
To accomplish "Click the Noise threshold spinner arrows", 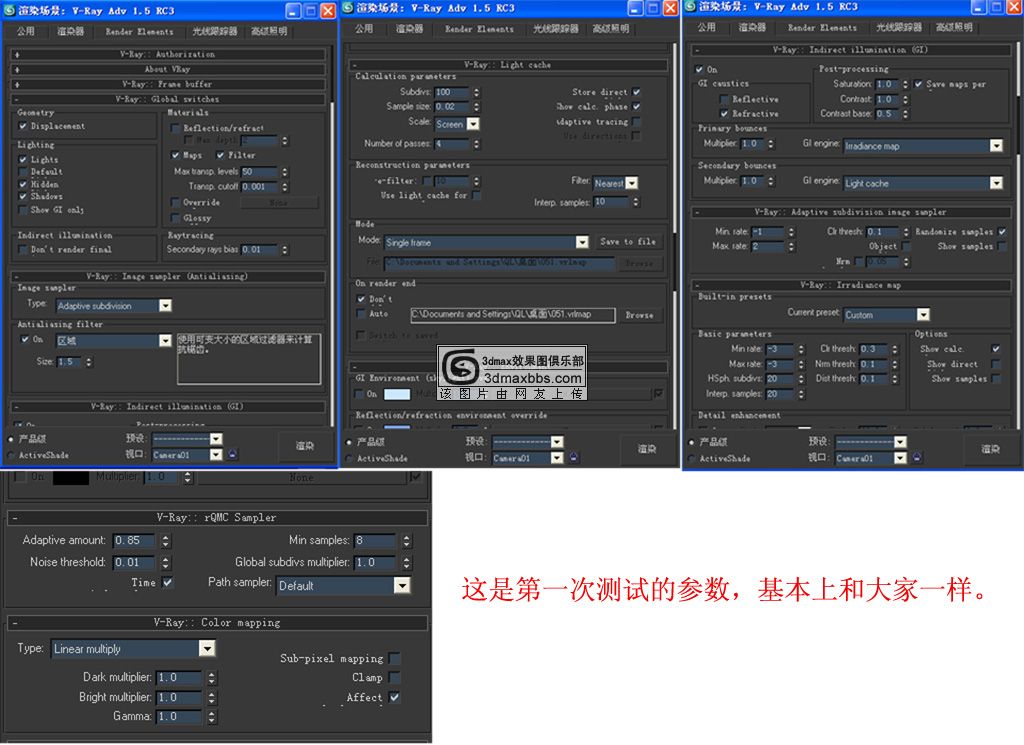I will pyautogui.click(x=166, y=562).
